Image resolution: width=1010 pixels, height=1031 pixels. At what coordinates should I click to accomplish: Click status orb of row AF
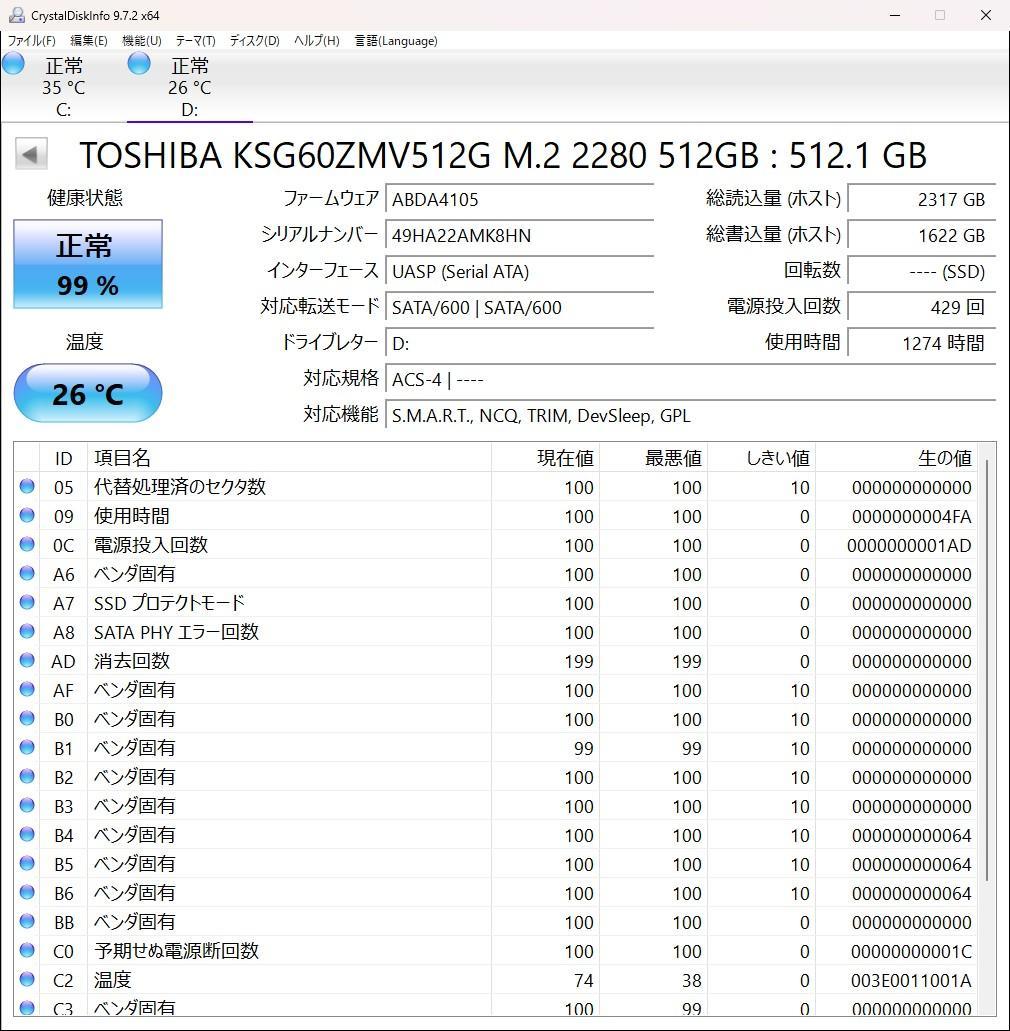tap(27, 688)
